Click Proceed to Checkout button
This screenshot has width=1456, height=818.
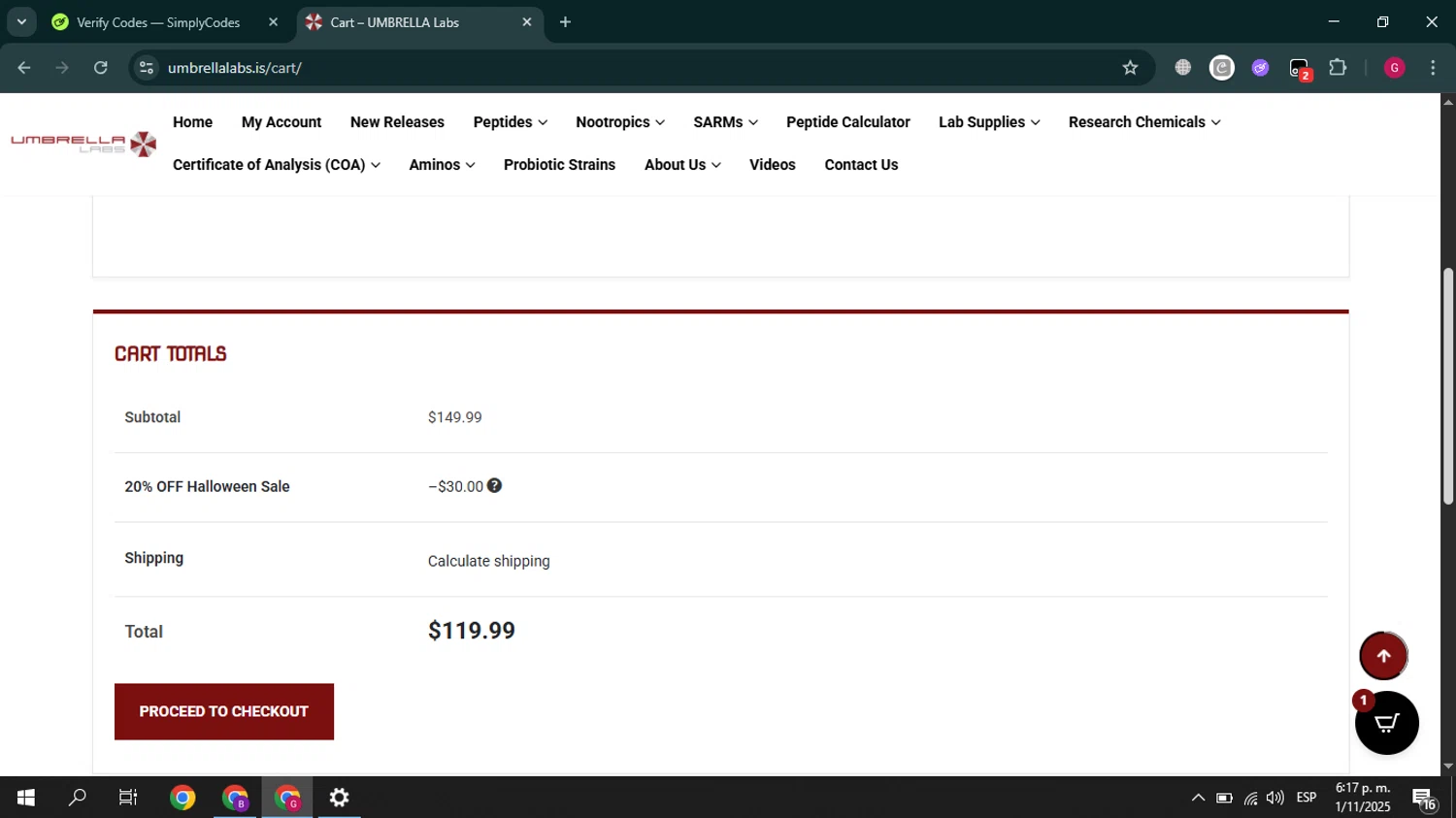(x=224, y=711)
